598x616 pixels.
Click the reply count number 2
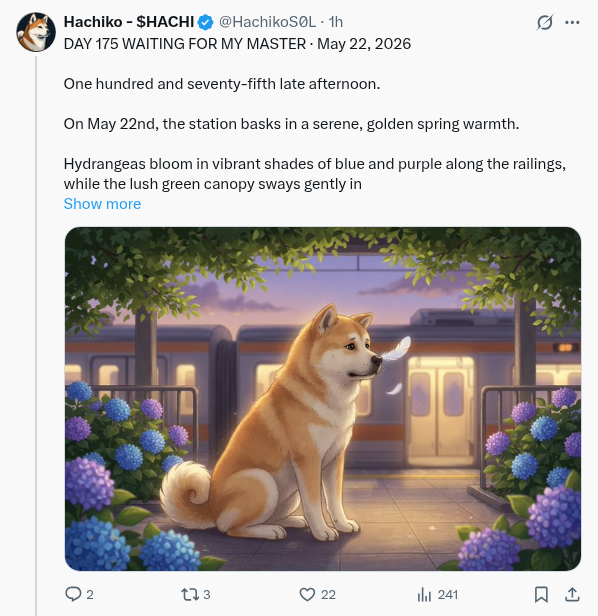(90, 594)
